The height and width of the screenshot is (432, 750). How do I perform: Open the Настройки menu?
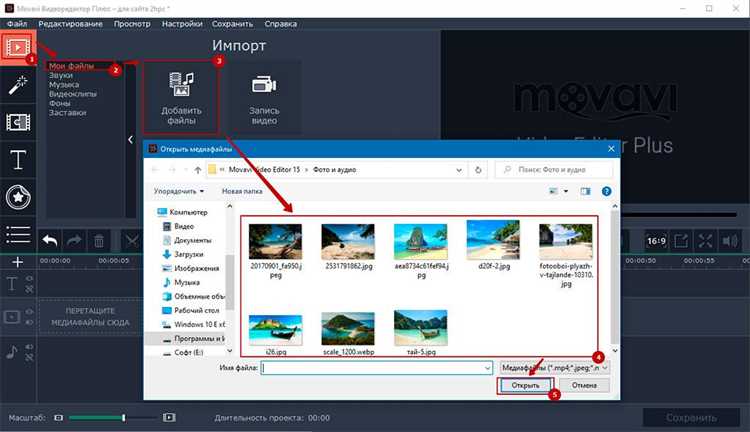click(182, 24)
